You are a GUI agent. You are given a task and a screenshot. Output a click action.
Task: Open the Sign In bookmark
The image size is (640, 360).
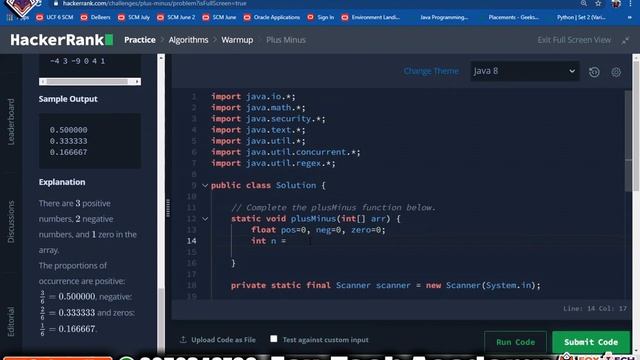pos(320,18)
